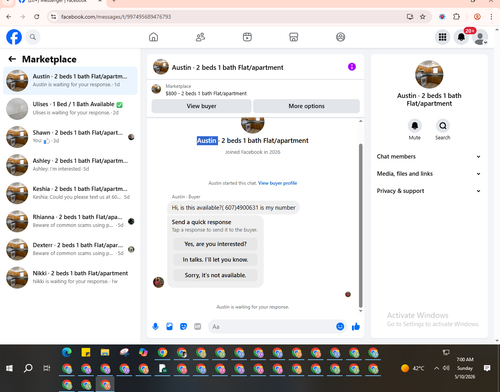This screenshot has height=392, width=500.
Task: Click the browser address bar URL
Action: tap(116, 17)
